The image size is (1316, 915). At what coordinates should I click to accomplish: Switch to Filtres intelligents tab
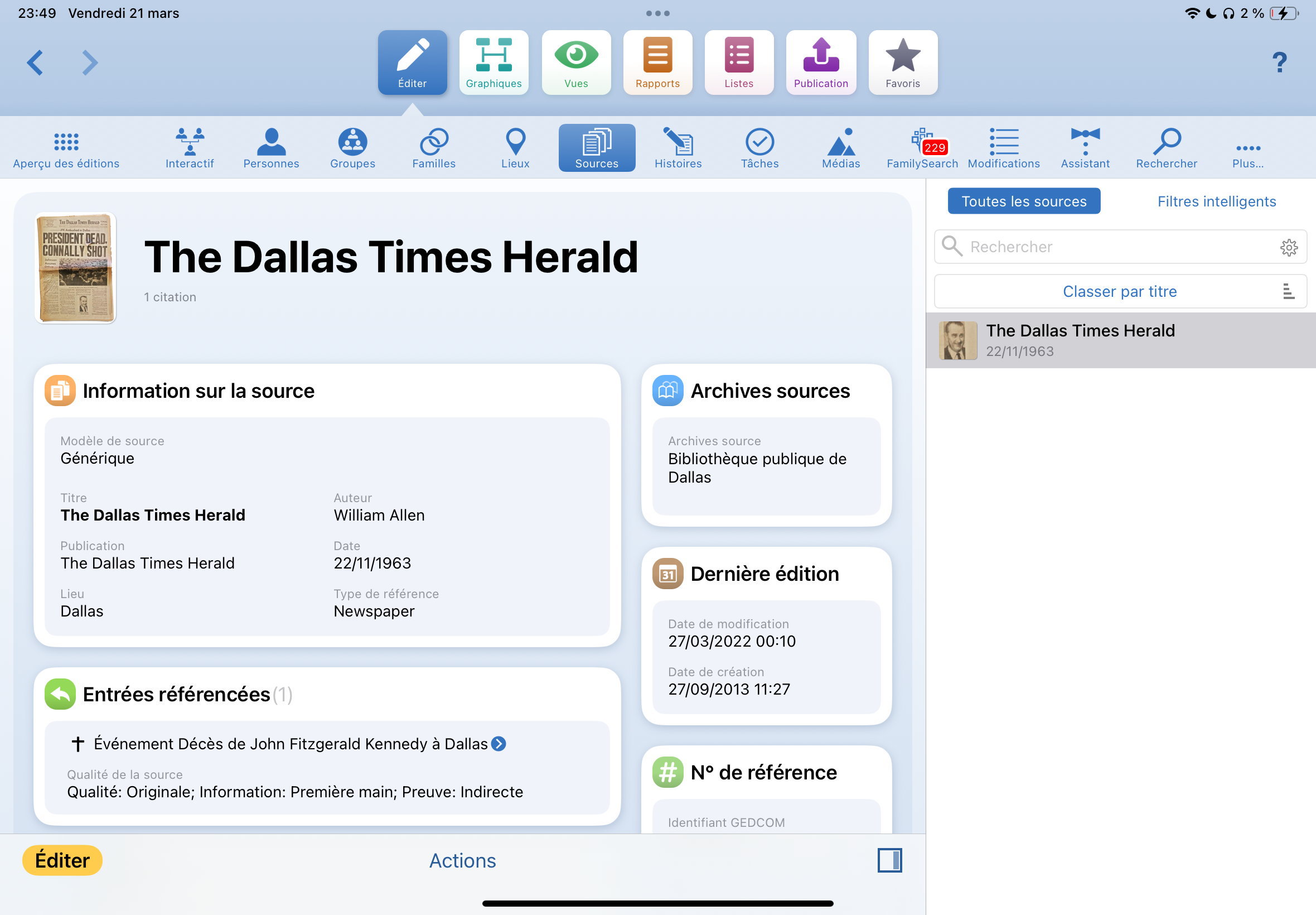click(x=1216, y=201)
